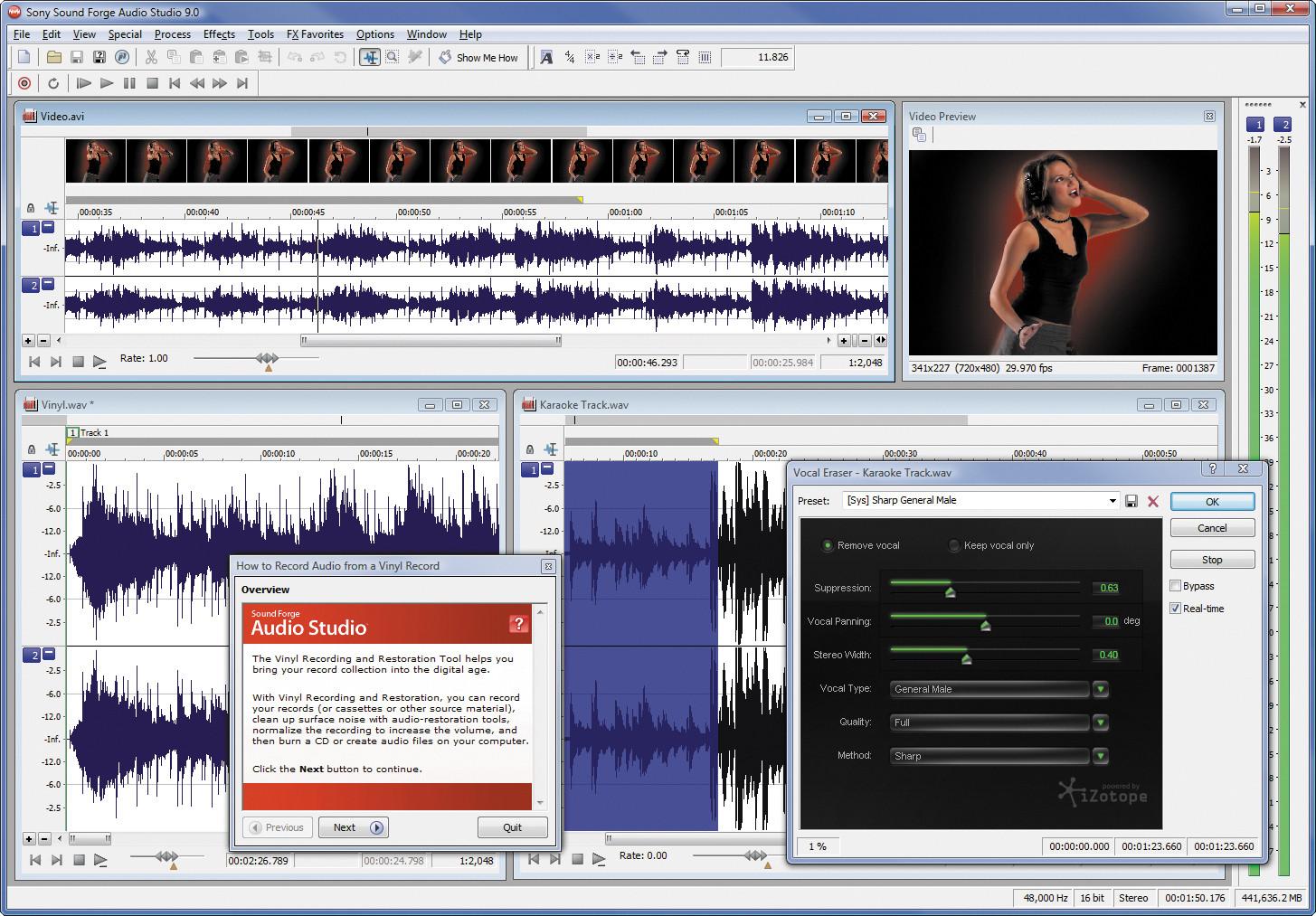Open the File menu
The image size is (1316, 916).
pyautogui.click(x=22, y=34)
